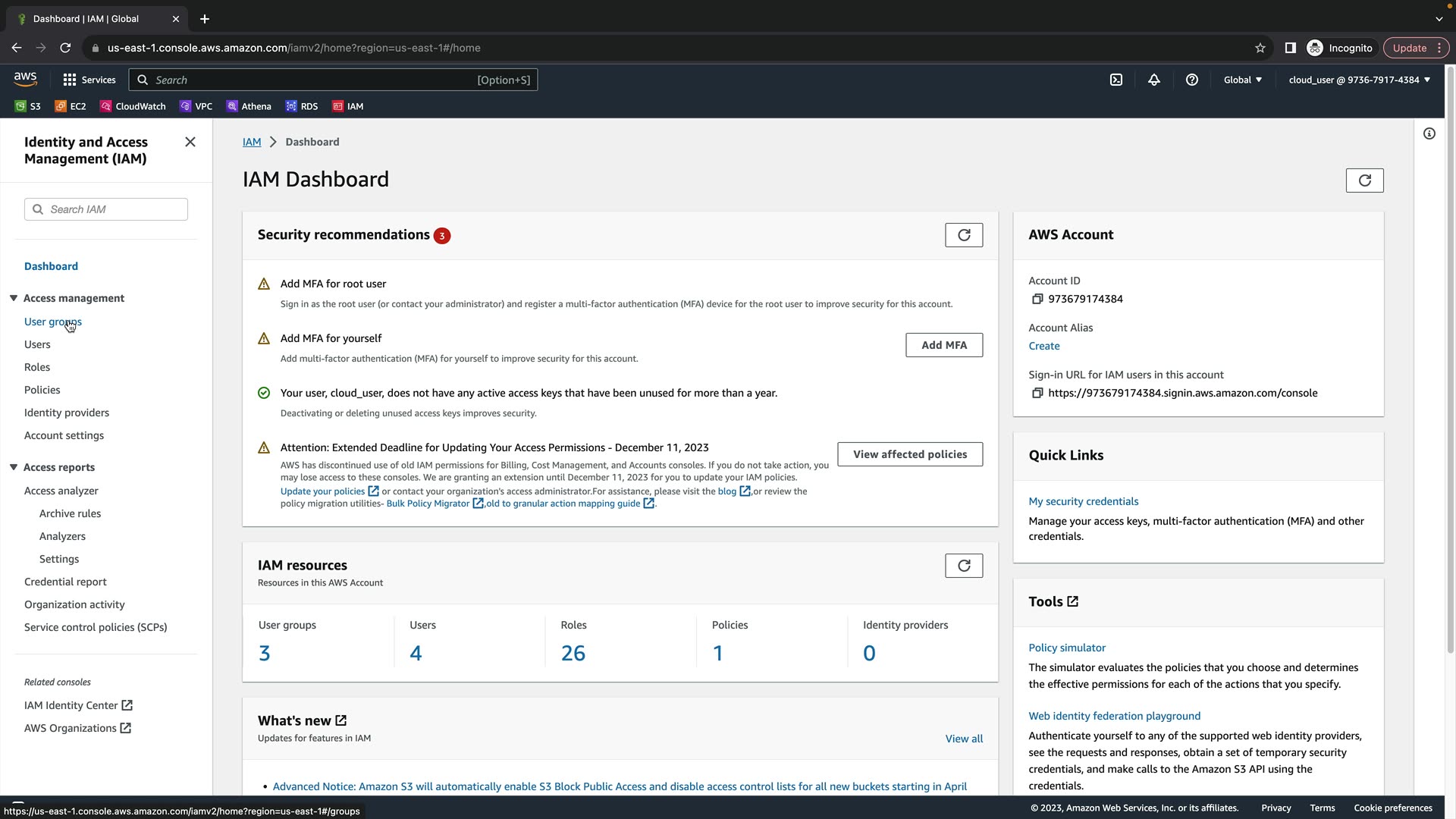Open My security credentials link
The height and width of the screenshot is (819, 1456).
click(1083, 501)
